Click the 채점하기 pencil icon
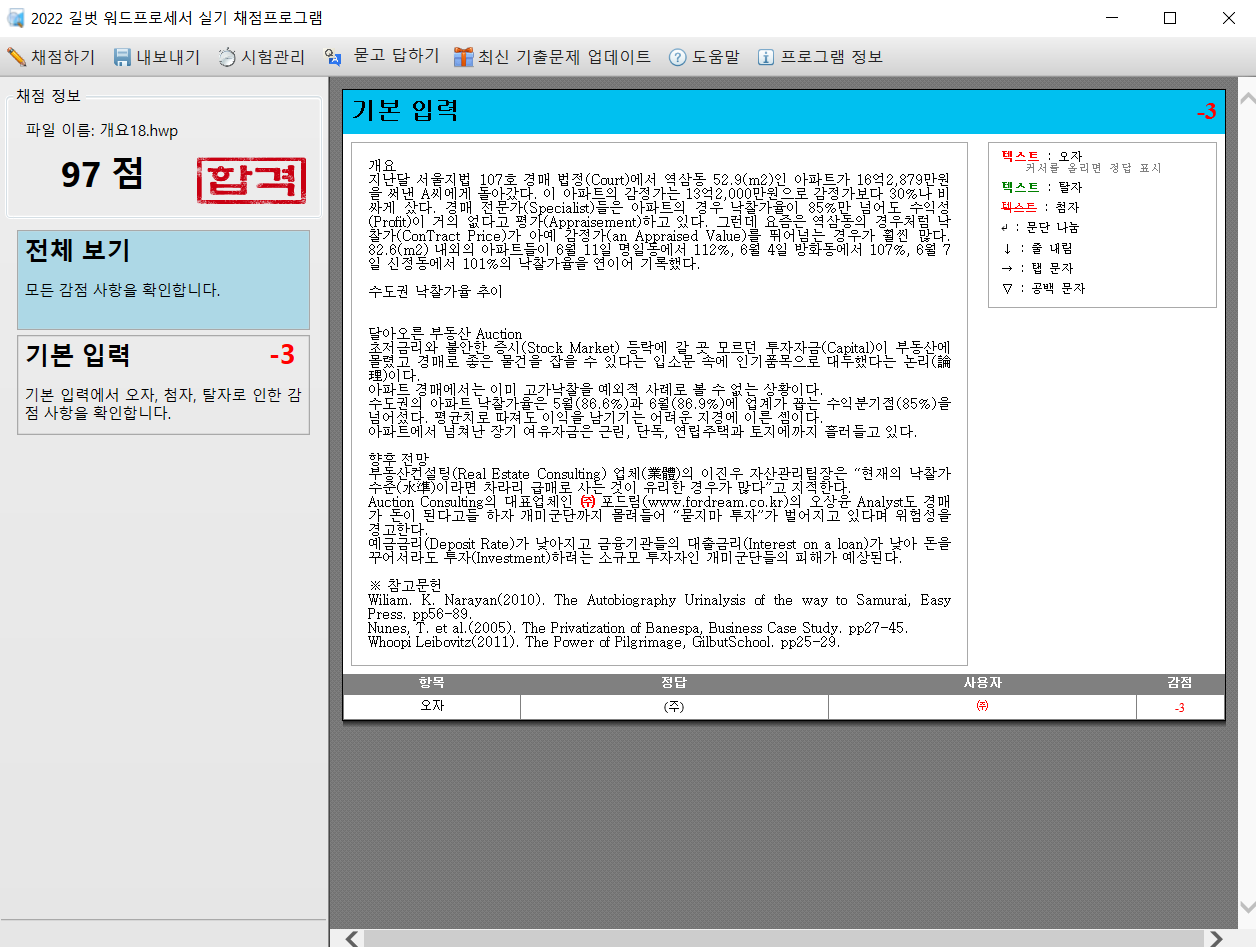The height and width of the screenshot is (947, 1256). pyautogui.click(x=16, y=57)
